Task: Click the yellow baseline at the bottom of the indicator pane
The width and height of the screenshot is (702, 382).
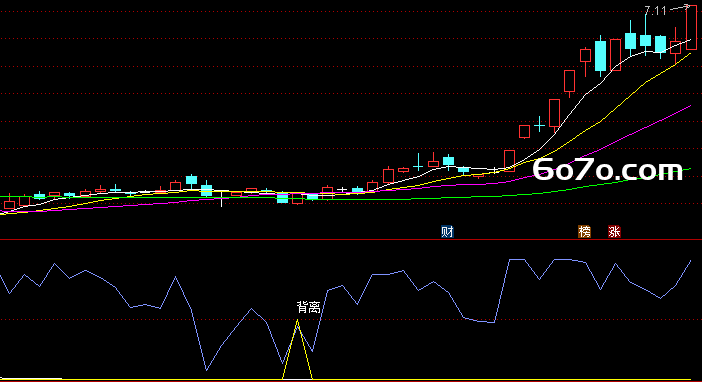Action: 351,379
